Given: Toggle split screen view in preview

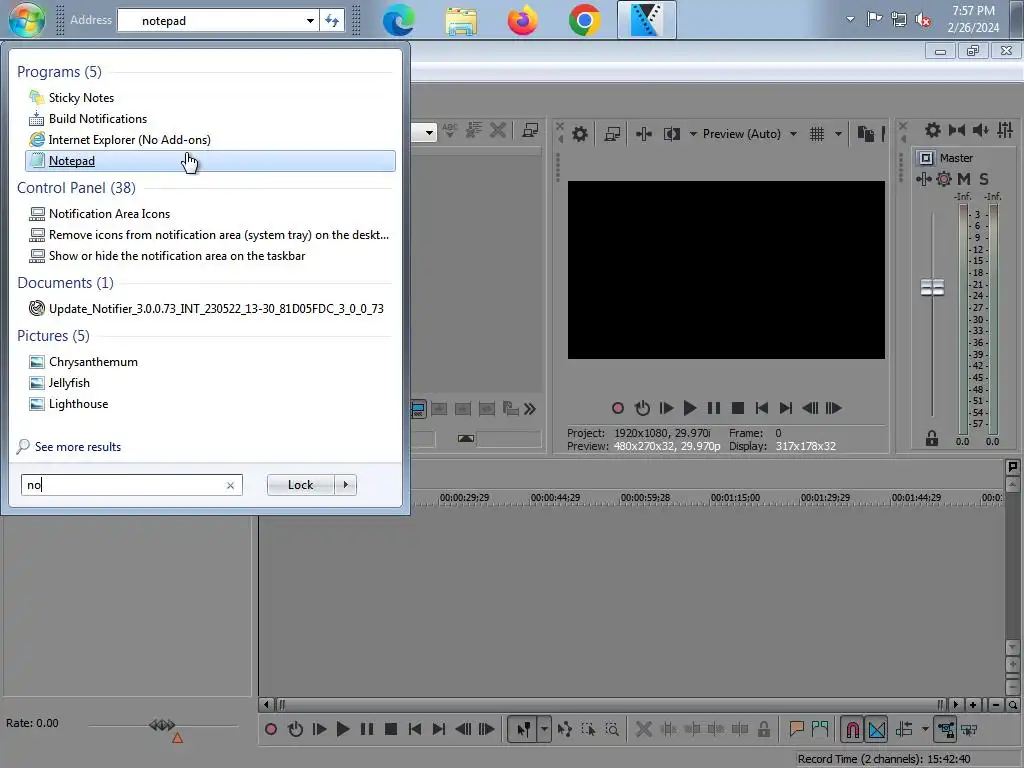Looking at the screenshot, I should (672, 134).
